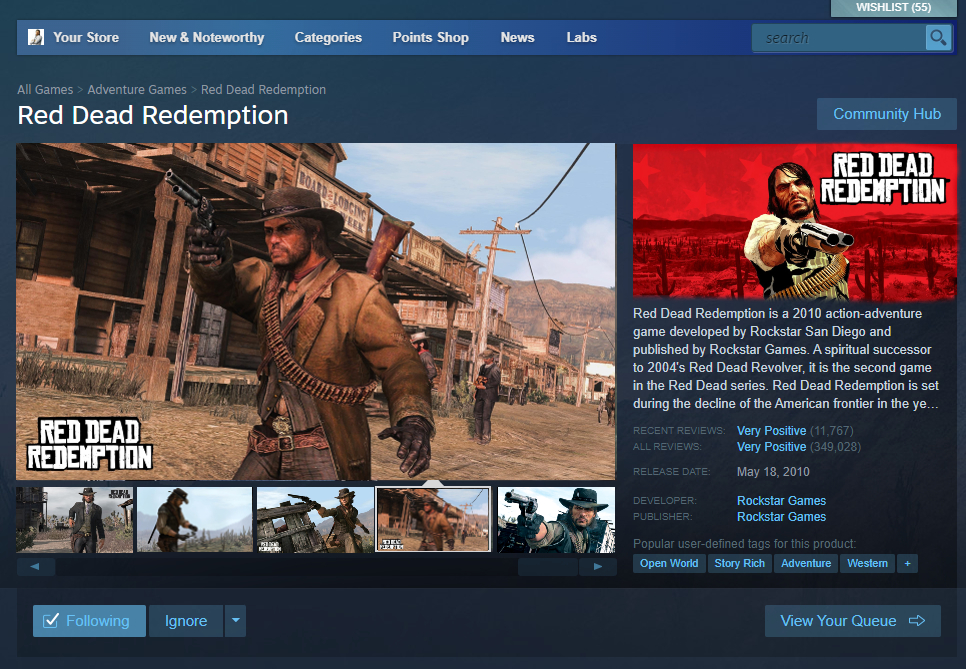966x669 pixels.
Task: Click the Red Dead Redemption page title
Action: [x=153, y=115]
